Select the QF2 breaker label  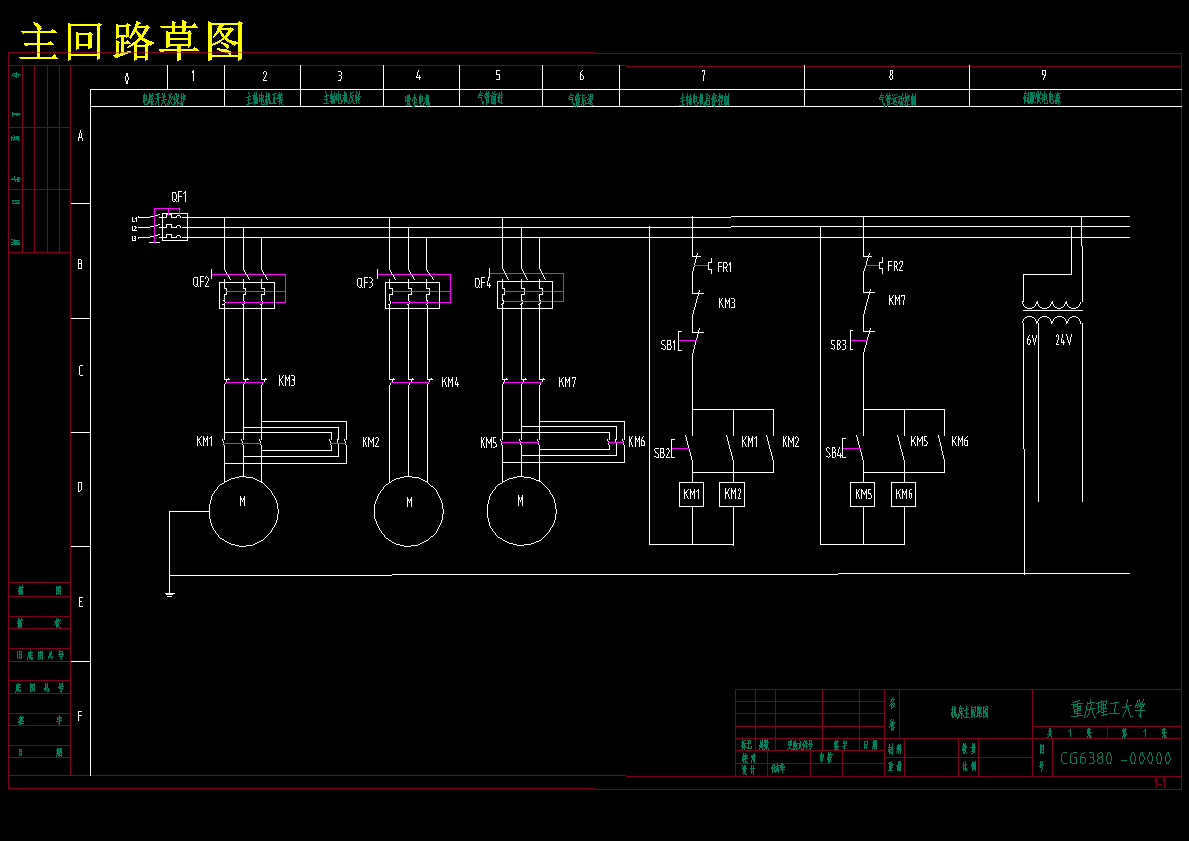click(x=201, y=282)
